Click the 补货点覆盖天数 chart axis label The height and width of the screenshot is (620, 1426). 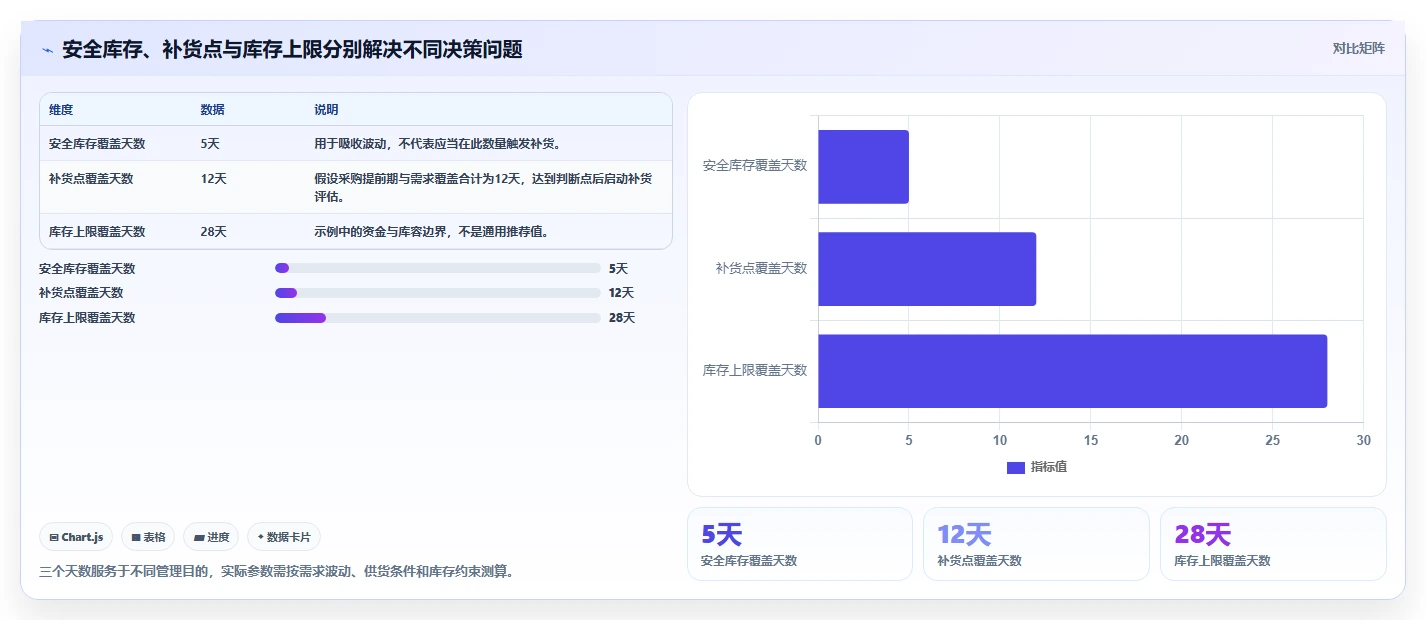[761, 268]
